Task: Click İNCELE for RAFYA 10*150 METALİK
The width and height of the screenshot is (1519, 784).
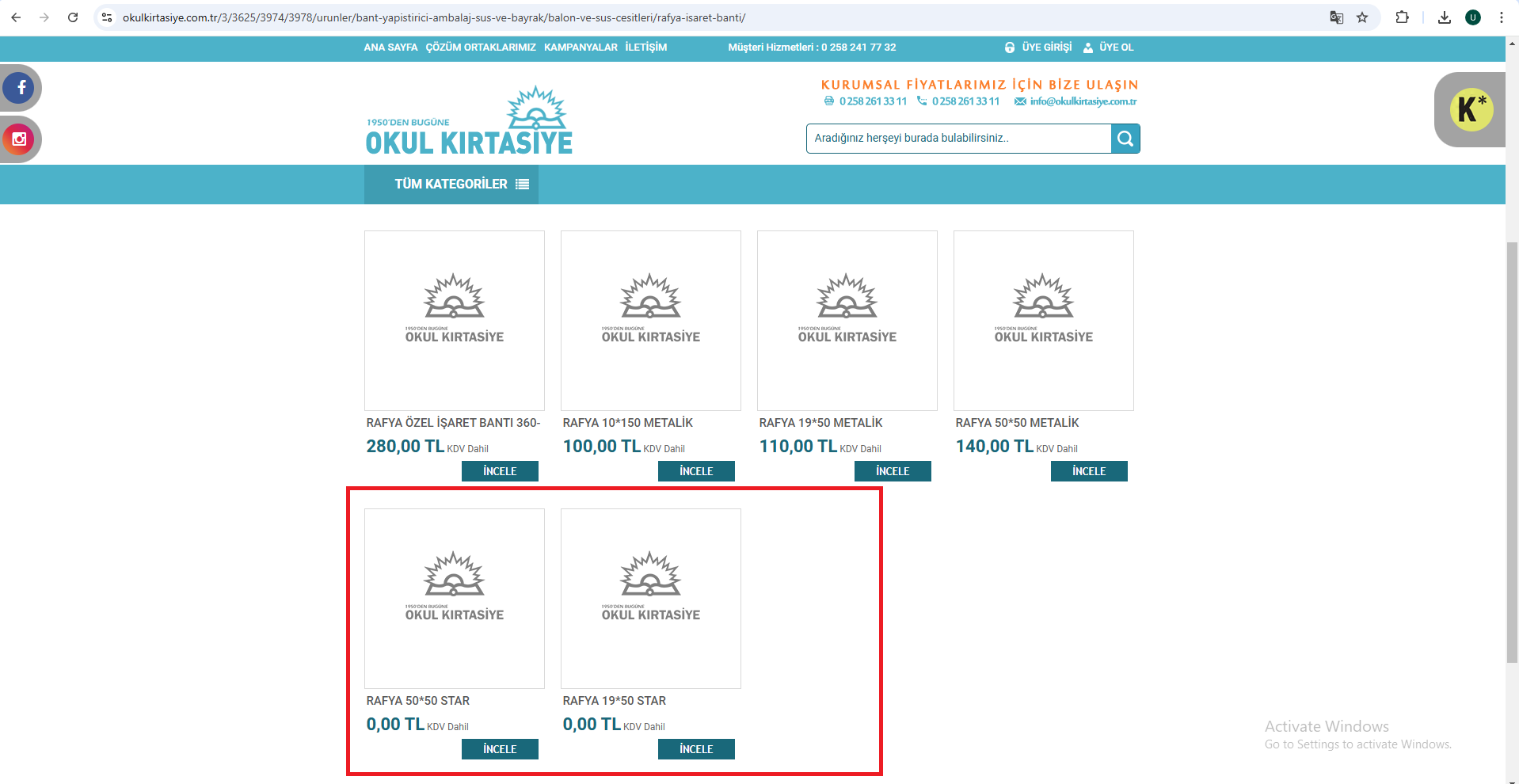Action: tap(696, 471)
